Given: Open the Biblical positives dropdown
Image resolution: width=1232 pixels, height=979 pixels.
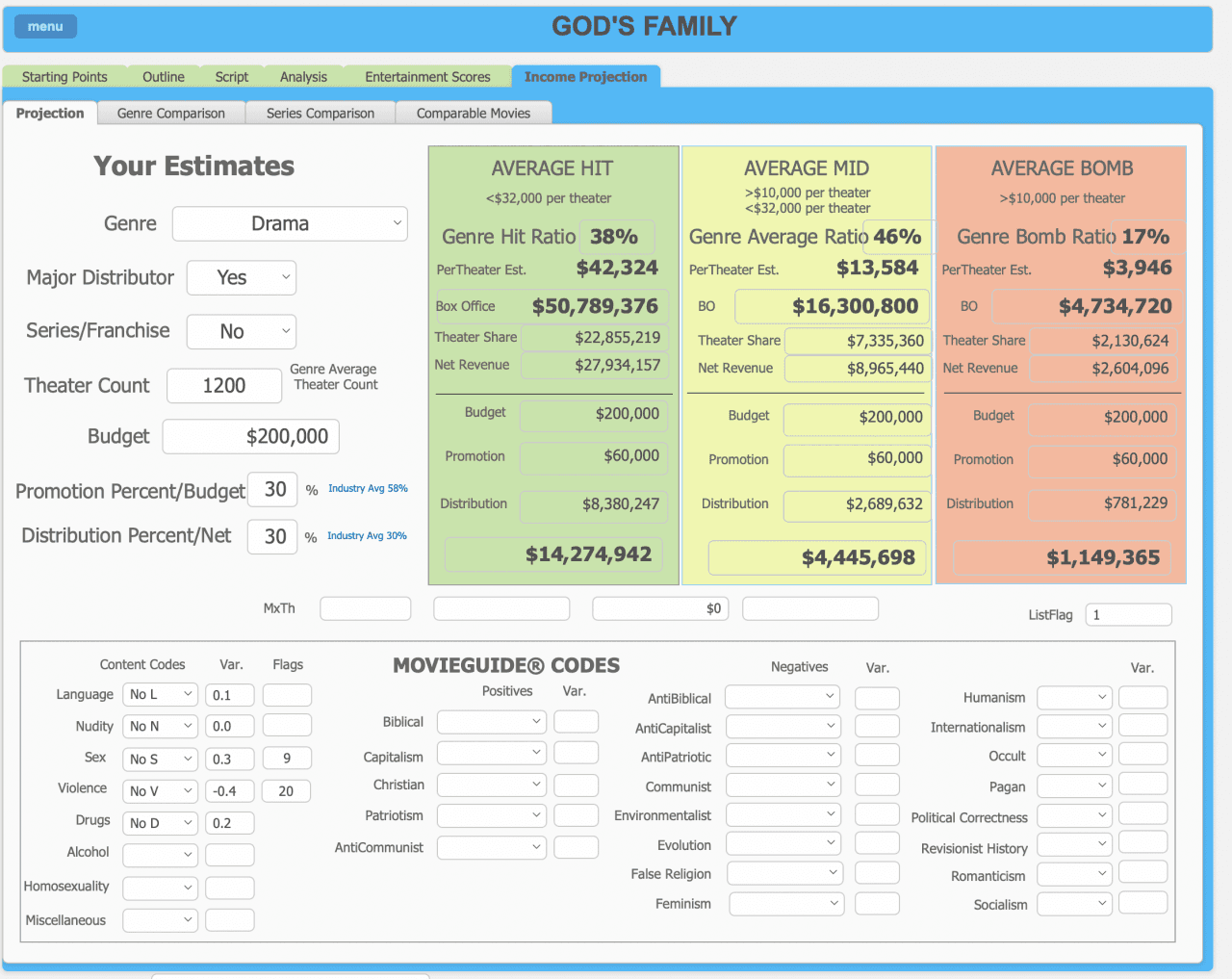Looking at the screenshot, I should (x=491, y=722).
